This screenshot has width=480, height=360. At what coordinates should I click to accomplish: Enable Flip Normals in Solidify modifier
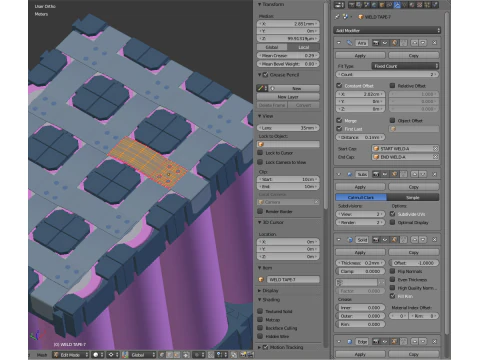coord(392,271)
